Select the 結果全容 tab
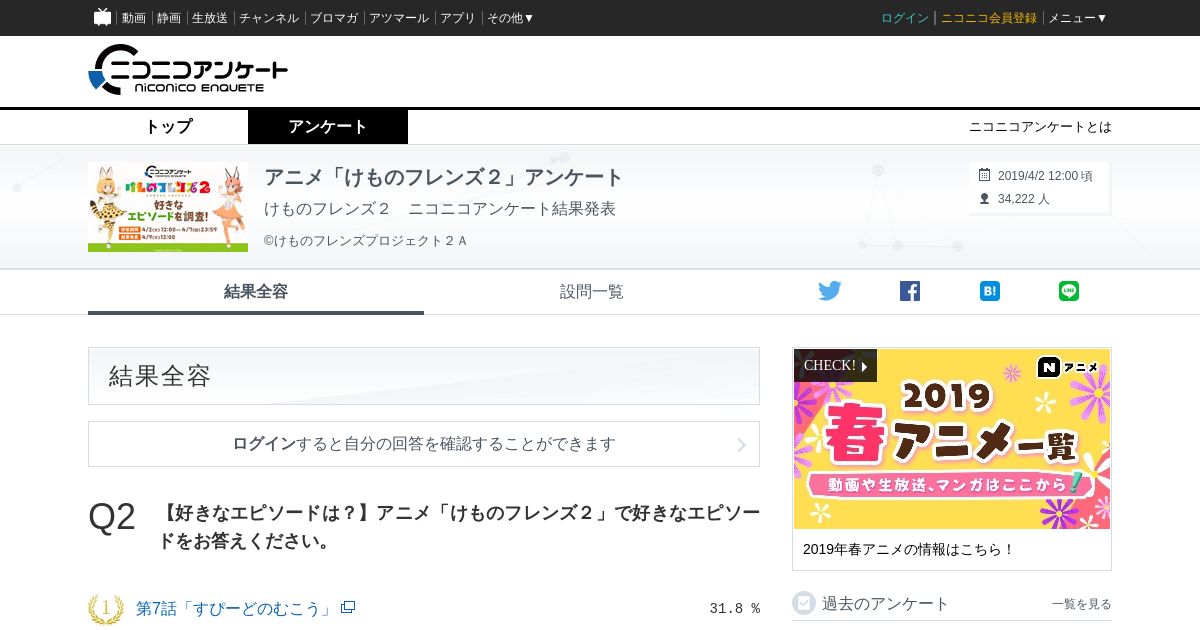The image size is (1200, 630). click(256, 292)
